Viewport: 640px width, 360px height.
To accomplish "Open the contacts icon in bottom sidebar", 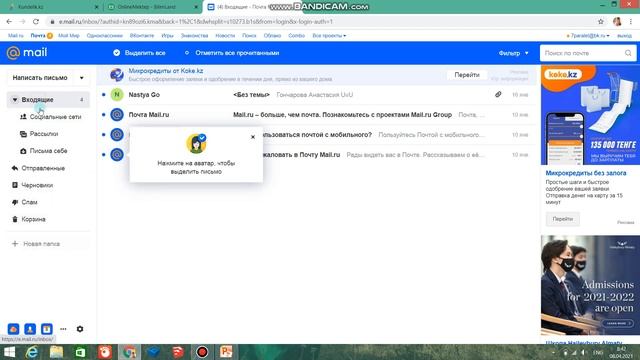I will click(x=30, y=329).
